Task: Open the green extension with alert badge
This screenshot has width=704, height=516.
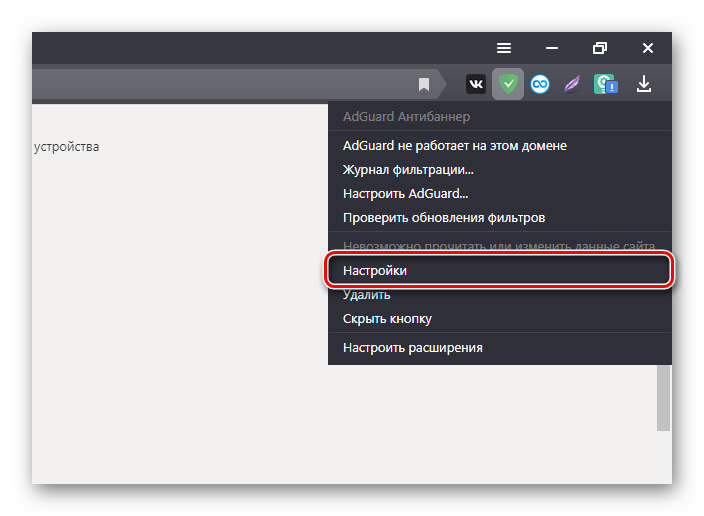Action: tap(606, 84)
